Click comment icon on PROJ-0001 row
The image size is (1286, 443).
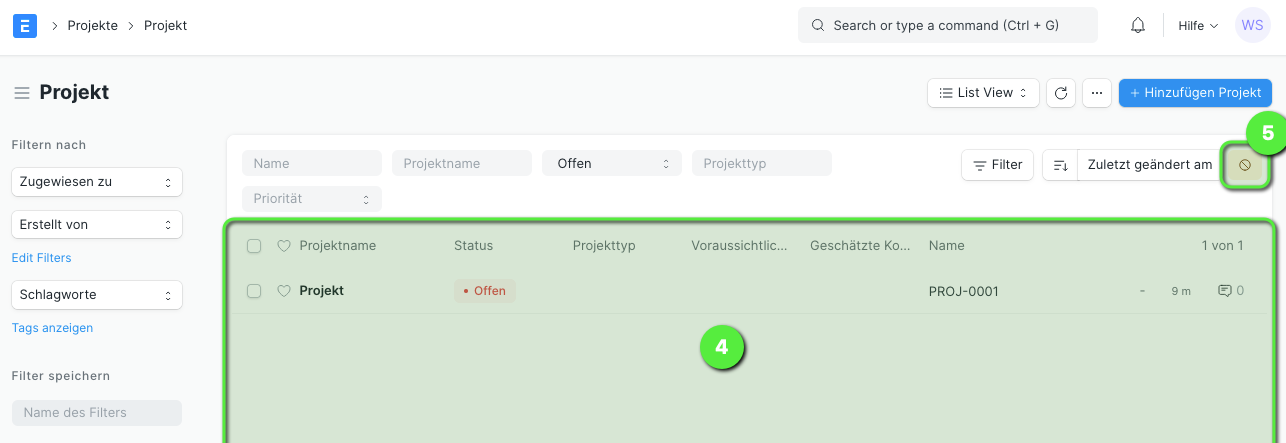tap(1224, 291)
